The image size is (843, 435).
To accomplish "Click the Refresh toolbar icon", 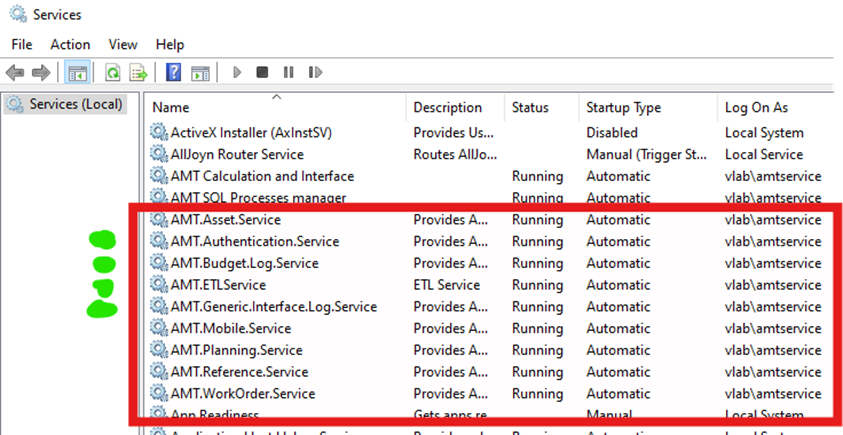I will point(113,72).
